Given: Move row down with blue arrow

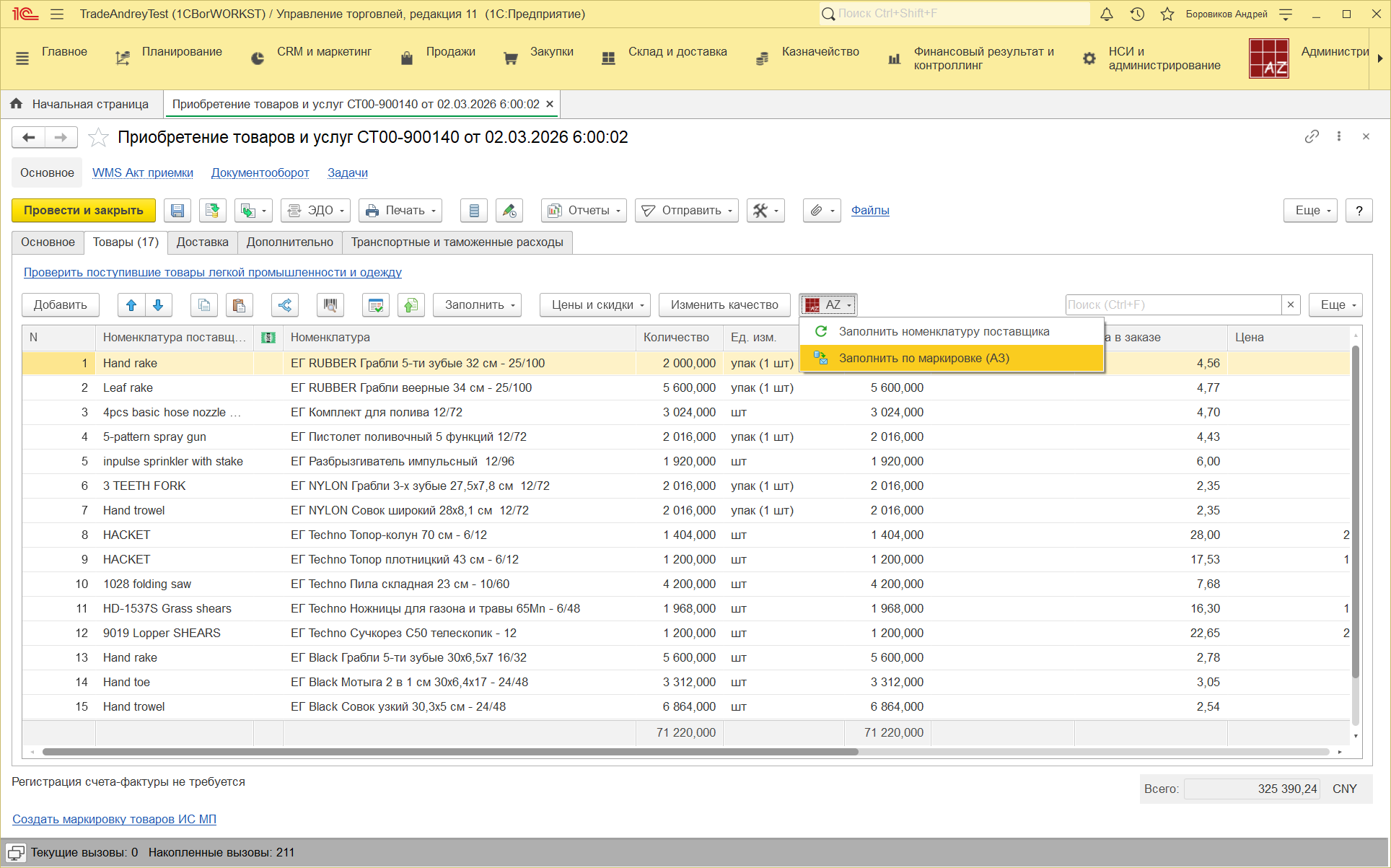Looking at the screenshot, I should [x=158, y=305].
